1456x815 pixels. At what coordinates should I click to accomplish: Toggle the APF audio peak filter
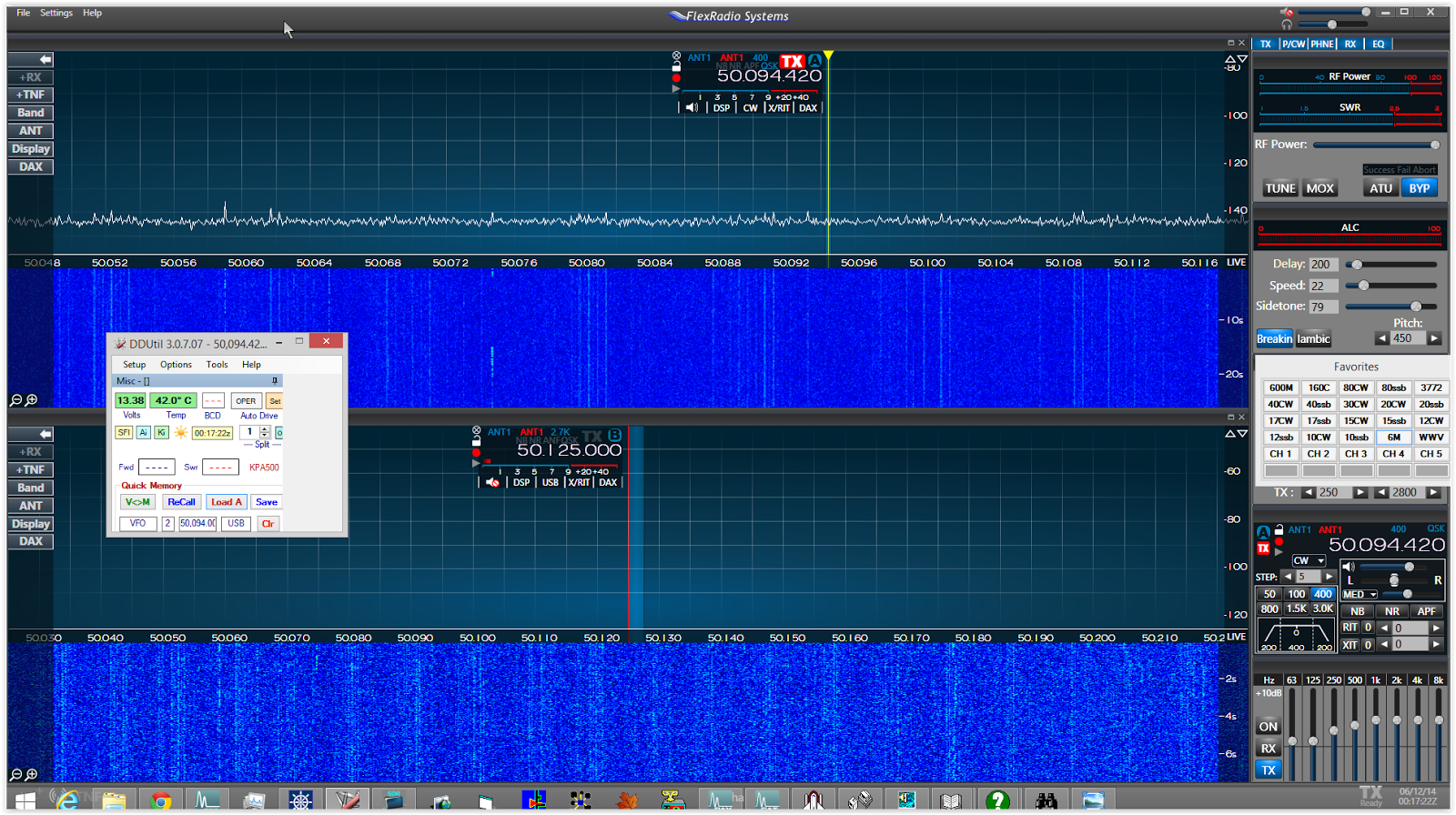coord(1426,611)
